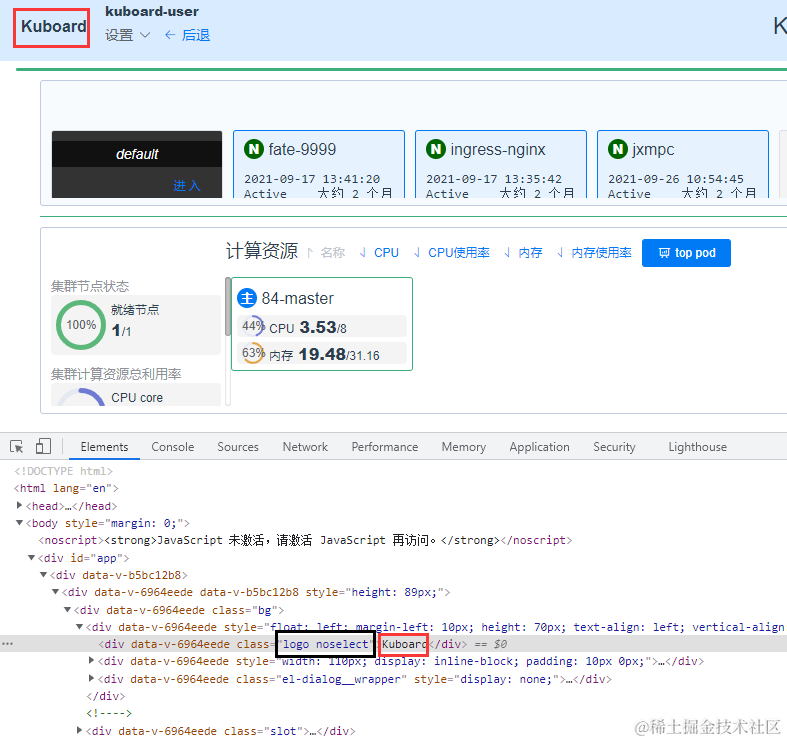
Task: Sort nodes by CPU
Action: [x=379, y=253]
